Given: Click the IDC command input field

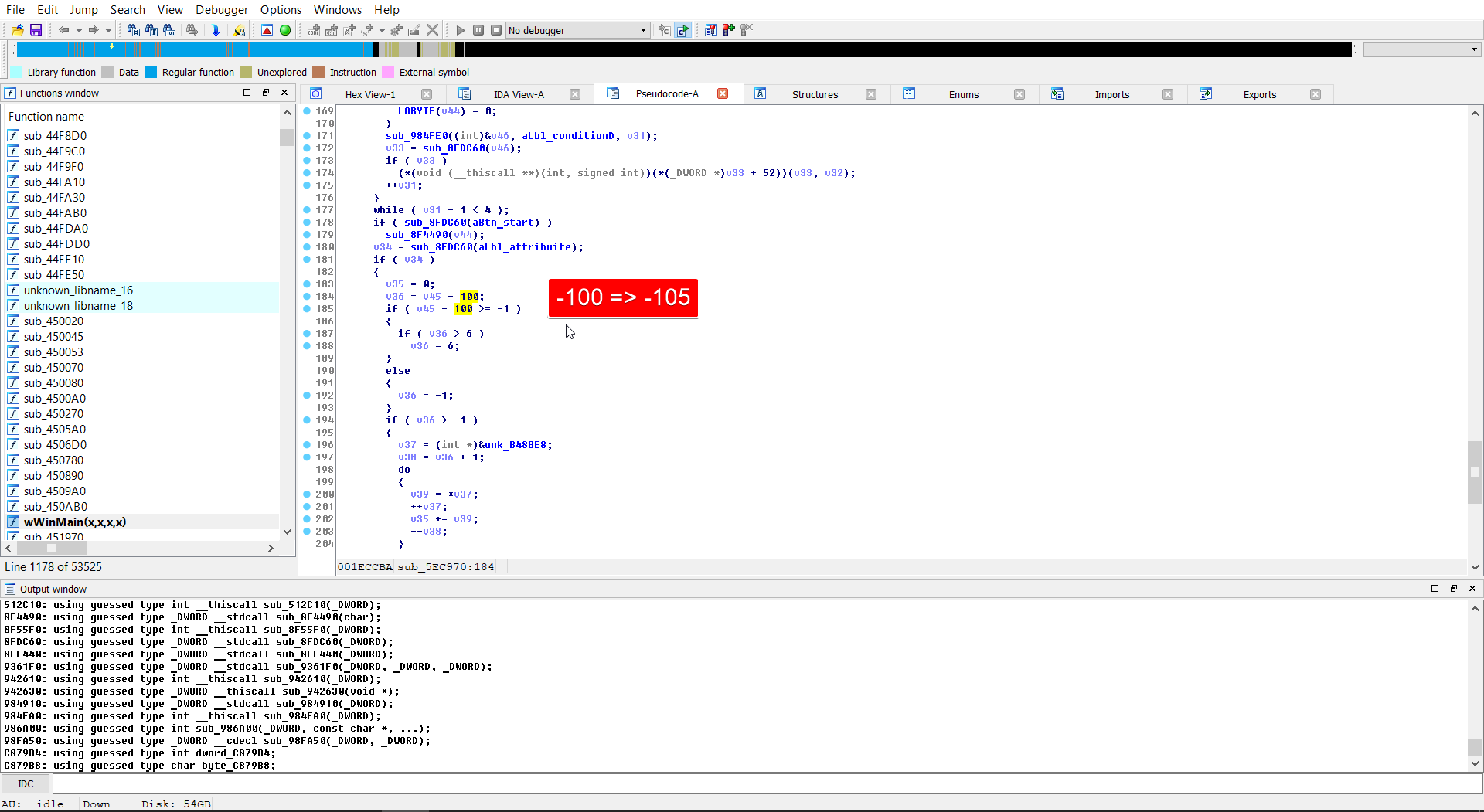Looking at the screenshot, I should pyautogui.click(x=767, y=783).
